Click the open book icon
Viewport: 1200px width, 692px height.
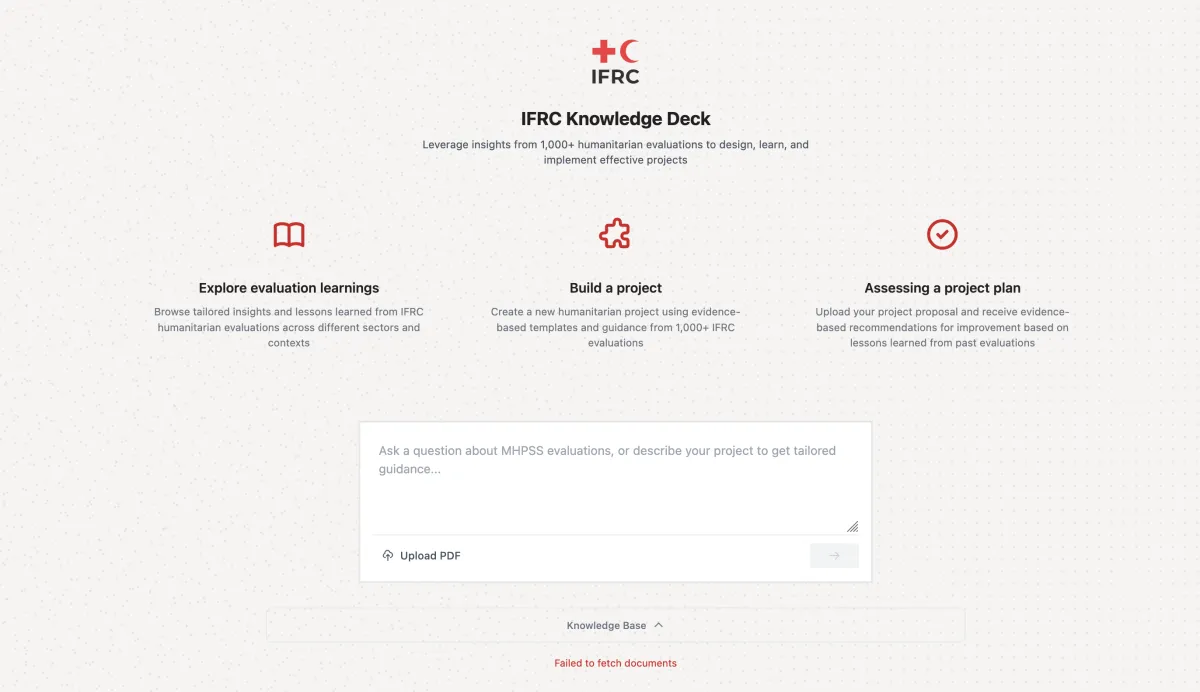point(289,235)
